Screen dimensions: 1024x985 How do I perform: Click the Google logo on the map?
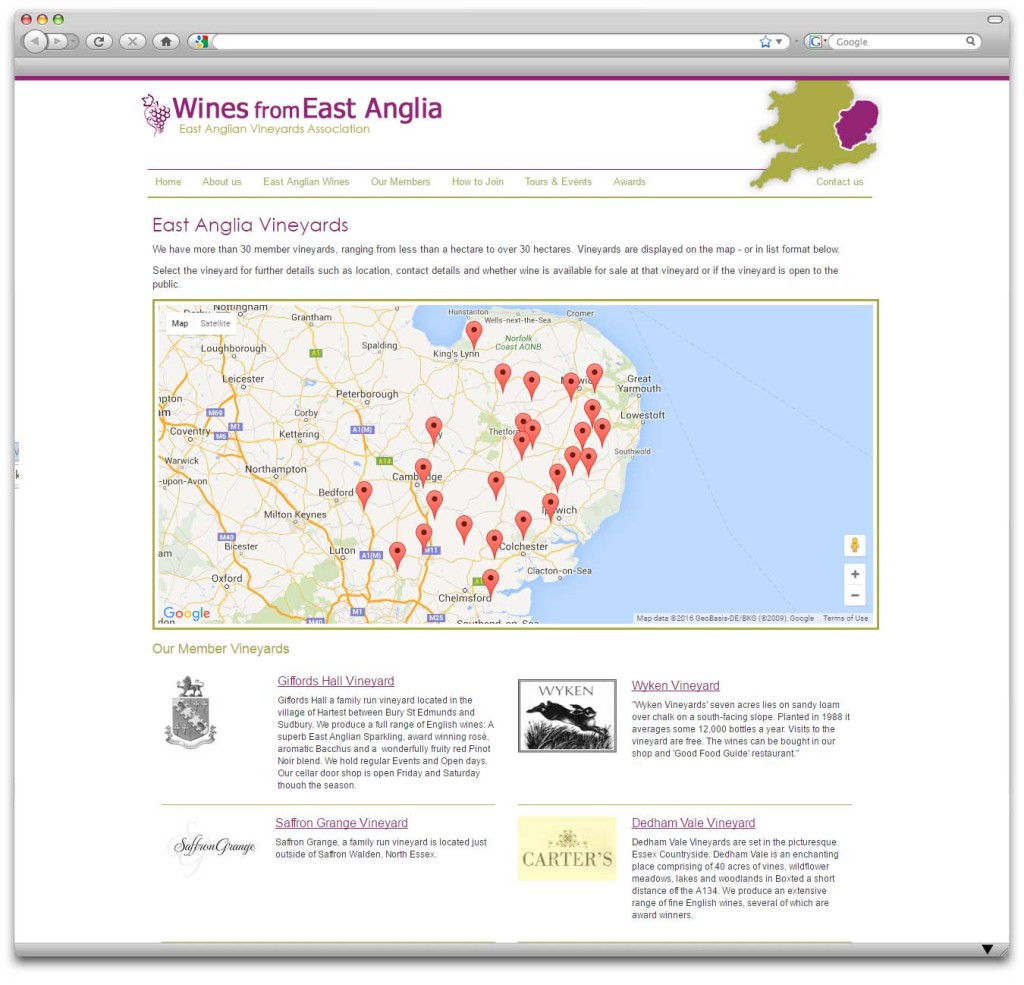point(187,613)
